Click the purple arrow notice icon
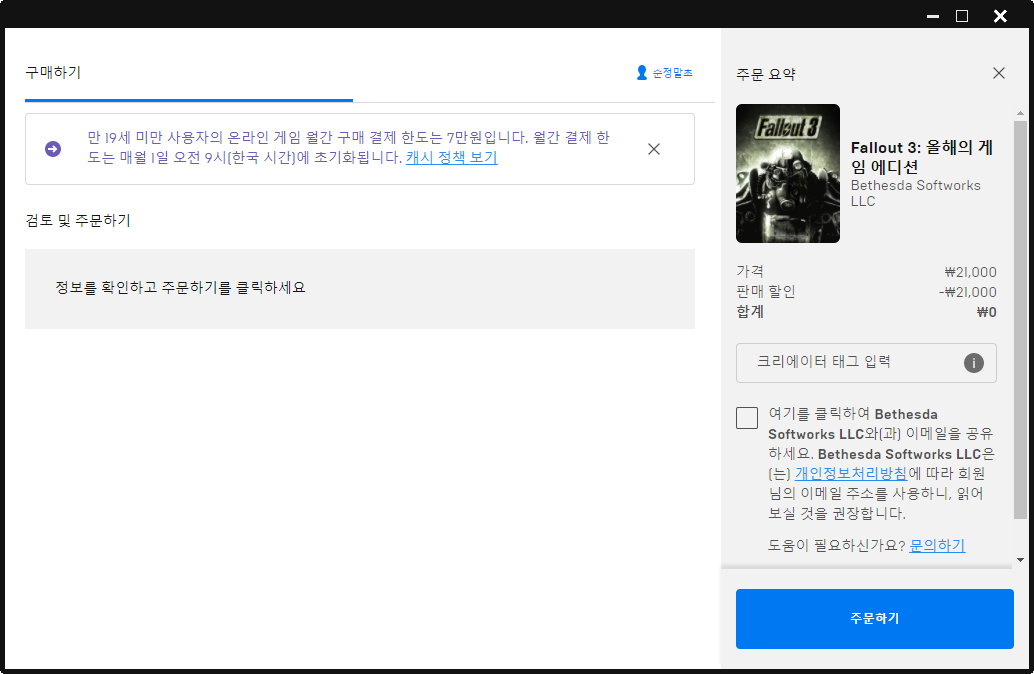Screen dimensions: 1034x674 pyautogui.click(x=53, y=149)
